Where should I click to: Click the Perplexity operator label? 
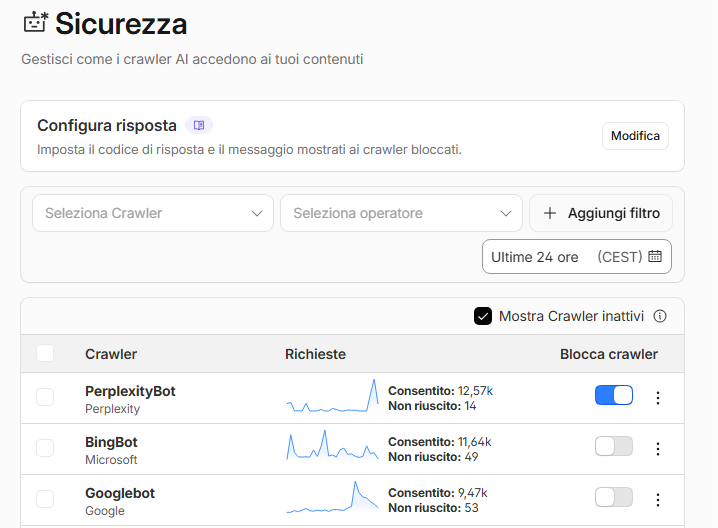tap(113, 409)
